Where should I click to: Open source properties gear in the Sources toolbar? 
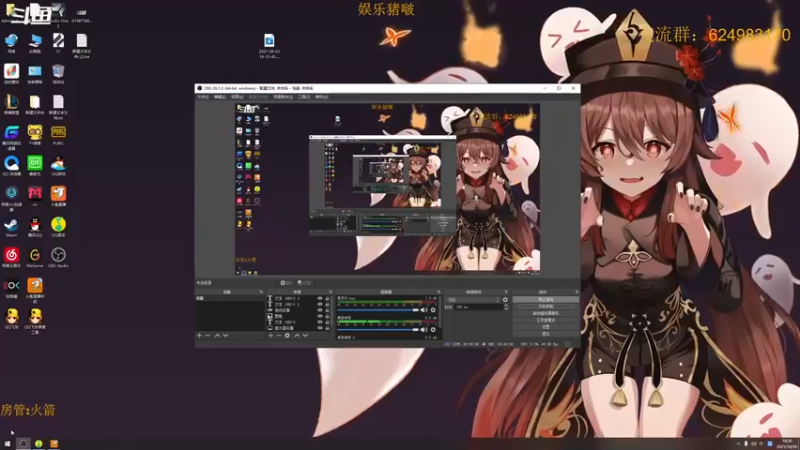tap(287, 335)
